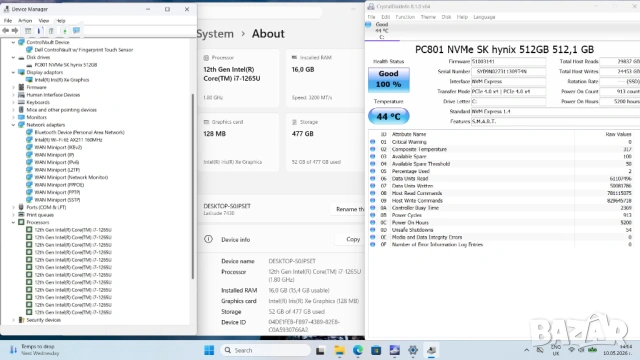This screenshot has height=360, width=640.
Task: Click the Firmware field 51003141
Action: point(509,62)
